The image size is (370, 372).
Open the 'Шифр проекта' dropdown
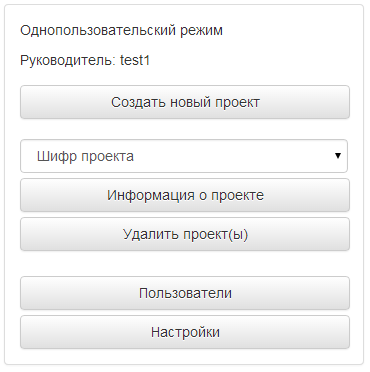pyautogui.click(x=184, y=156)
